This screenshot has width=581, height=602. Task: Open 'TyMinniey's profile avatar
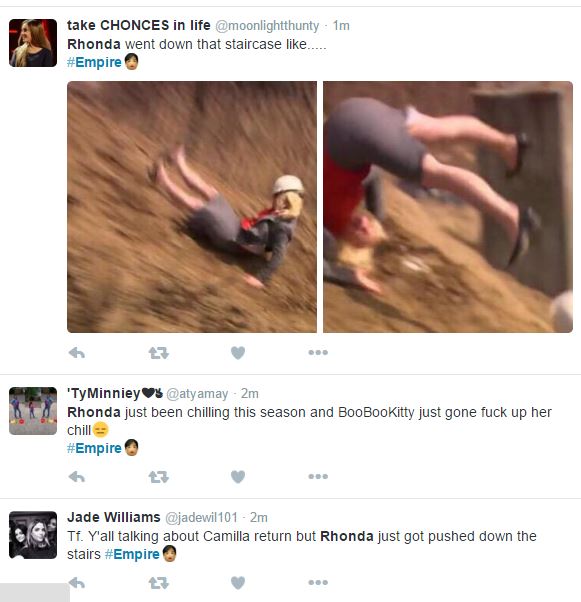[33, 411]
